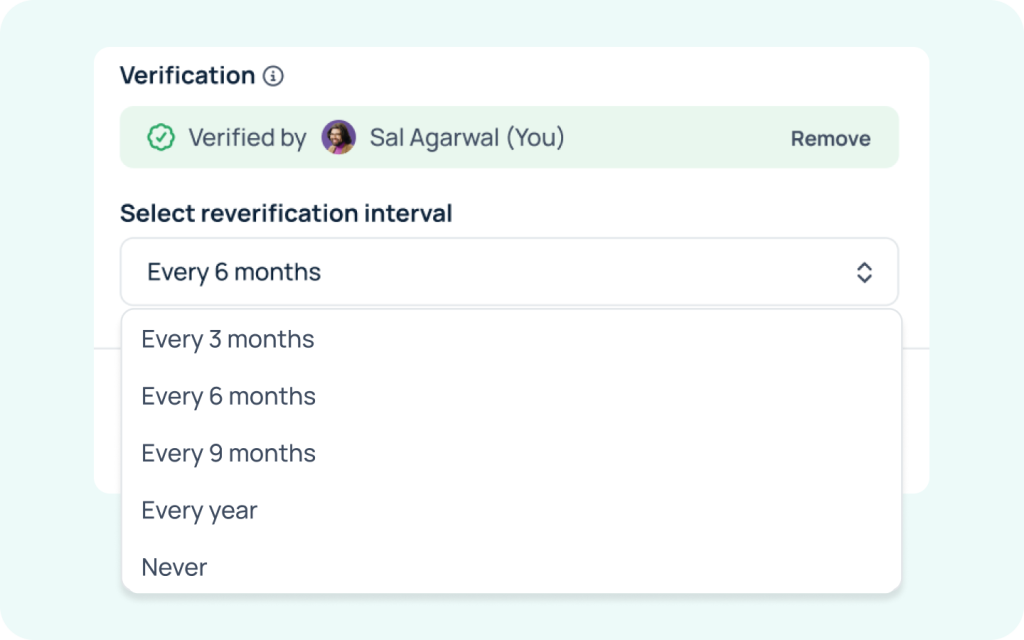Click the "Verified by" text
The image size is (1024, 640).
247,138
